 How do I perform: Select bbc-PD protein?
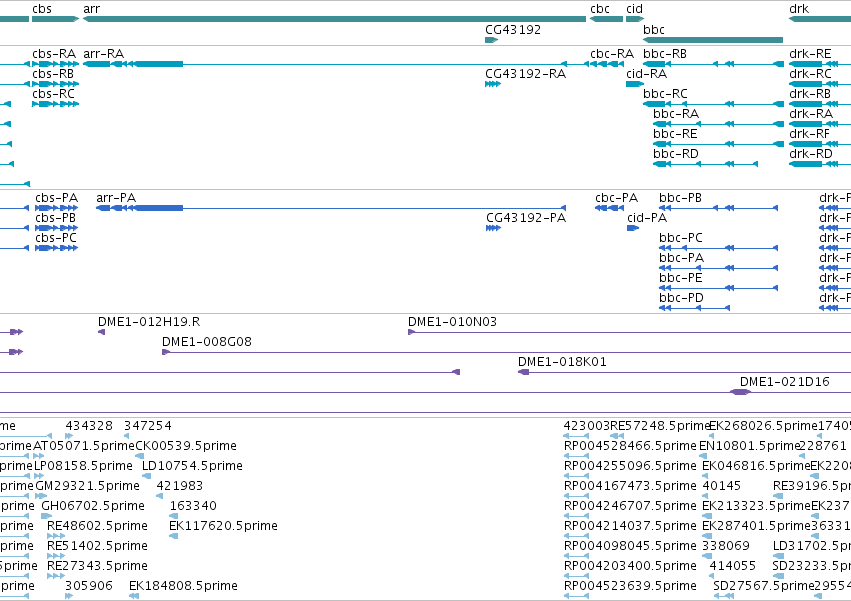click(x=695, y=308)
